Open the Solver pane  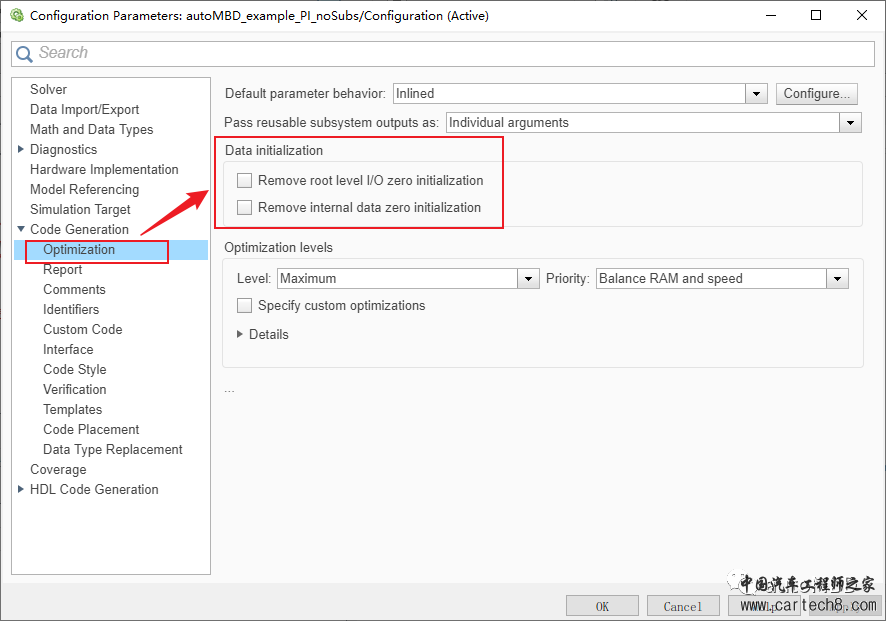coord(48,89)
